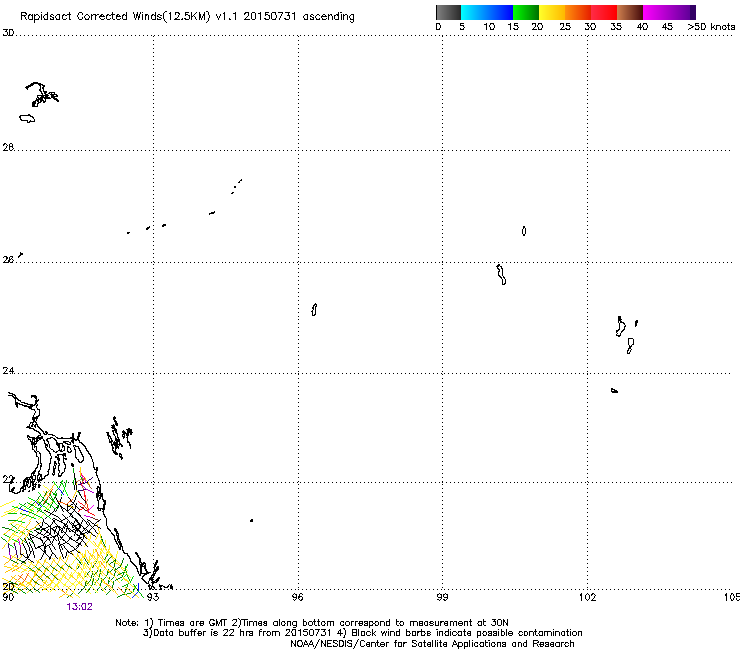The width and height of the screenshot is (740, 650).
Task: Click the green 15-20 knots color segment
Action: (526, 12)
